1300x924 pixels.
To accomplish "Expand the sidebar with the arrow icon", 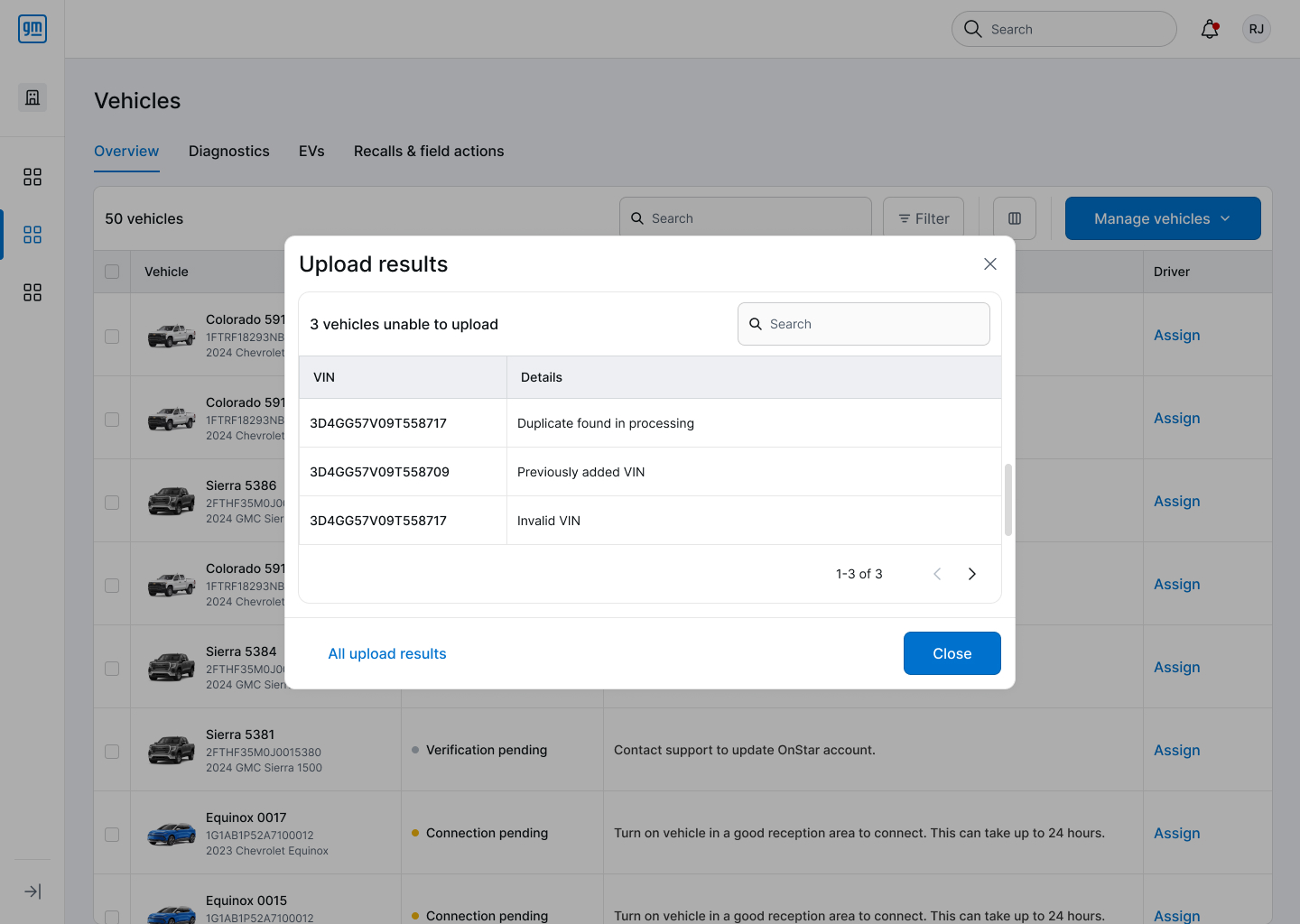I will (32, 892).
